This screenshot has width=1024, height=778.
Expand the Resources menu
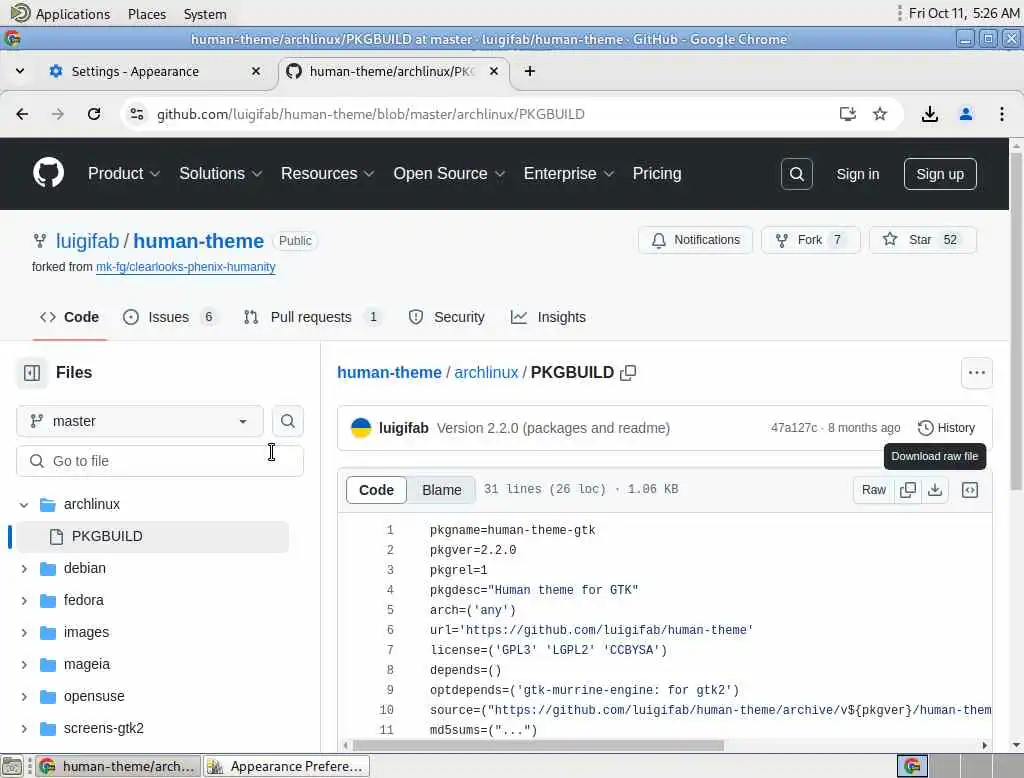pos(327,173)
